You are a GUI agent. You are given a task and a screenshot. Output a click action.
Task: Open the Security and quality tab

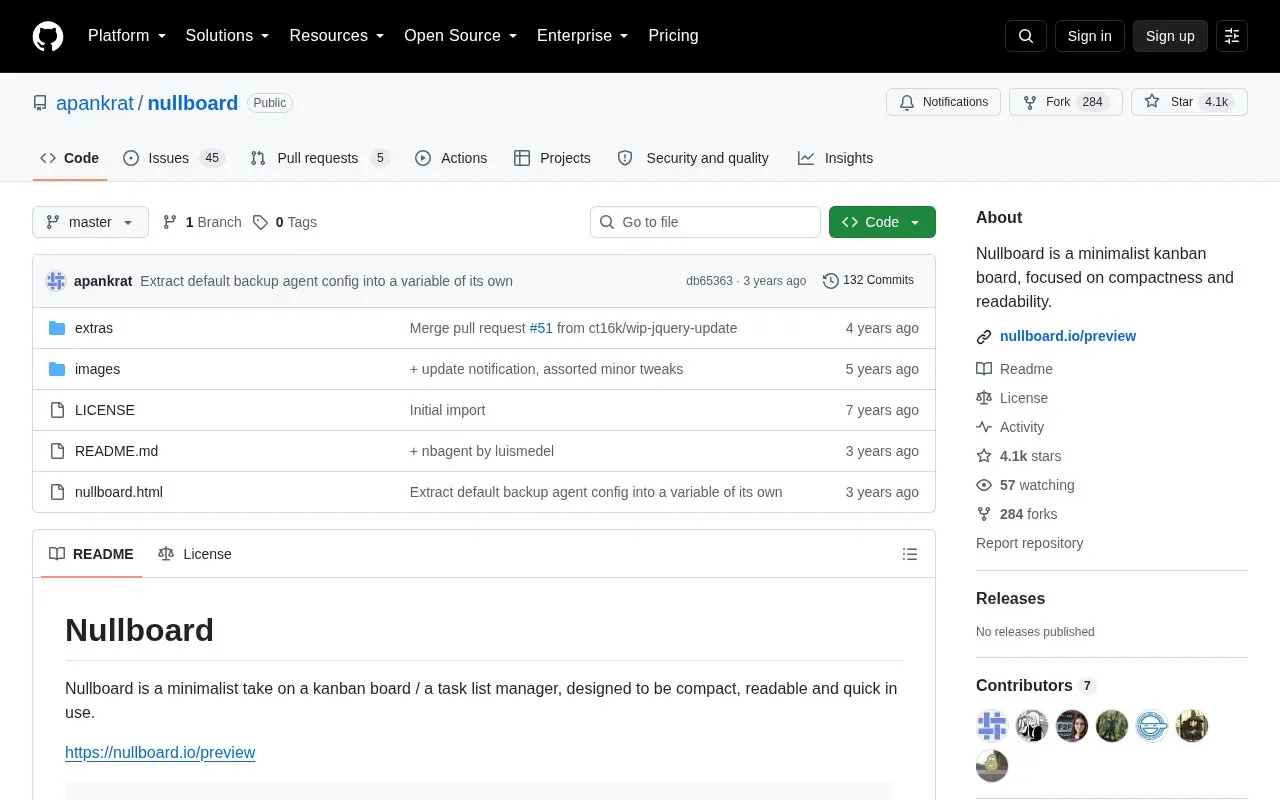pos(693,158)
